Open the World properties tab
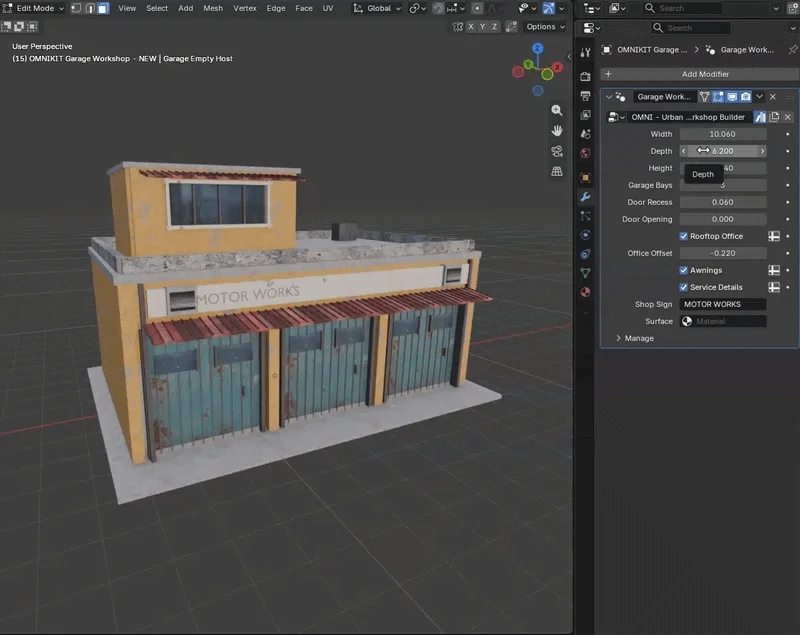800x635 pixels. tap(585, 153)
